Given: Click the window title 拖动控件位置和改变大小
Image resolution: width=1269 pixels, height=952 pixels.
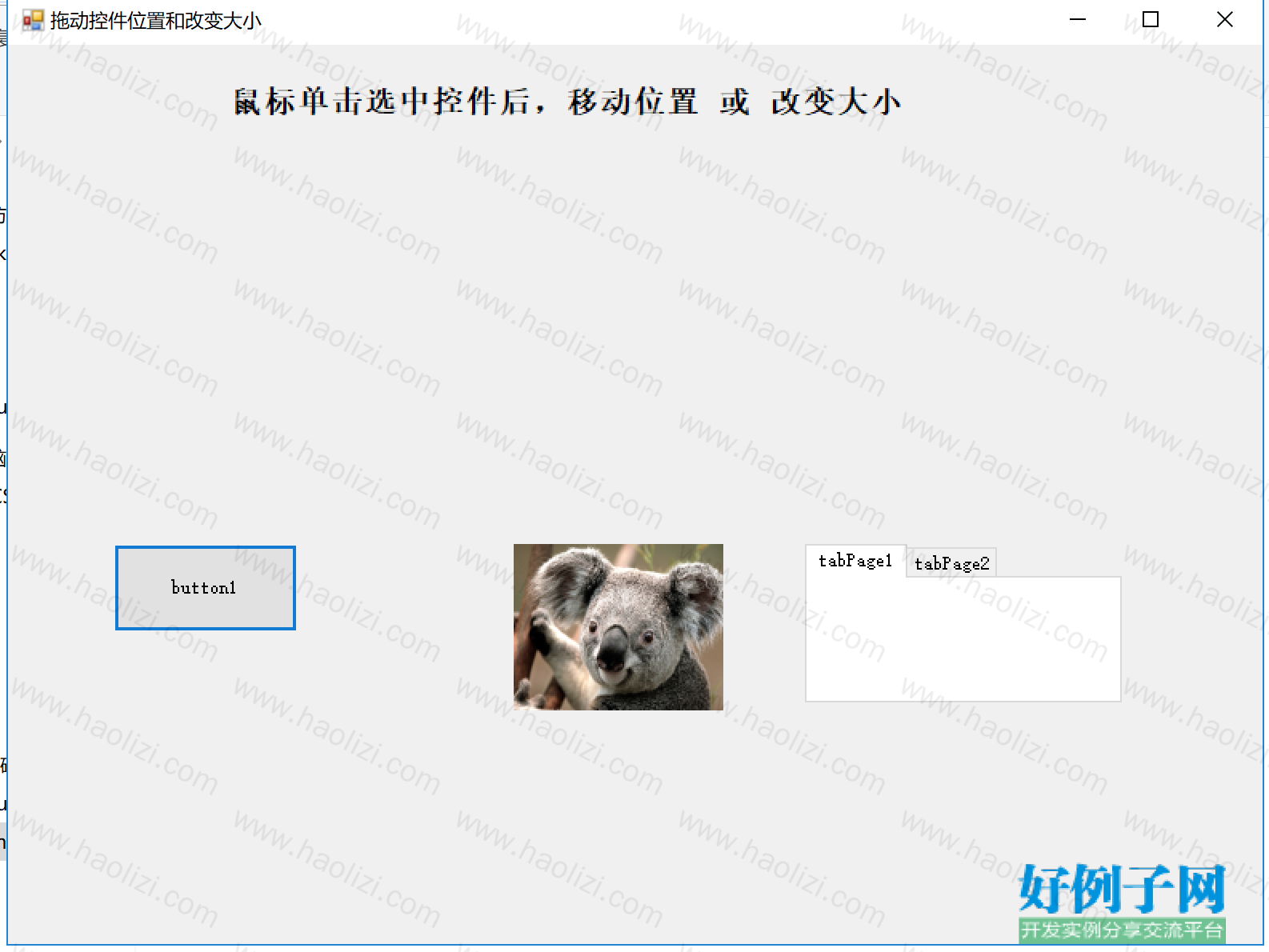Looking at the screenshot, I should pyautogui.click(x=156, y=21).
